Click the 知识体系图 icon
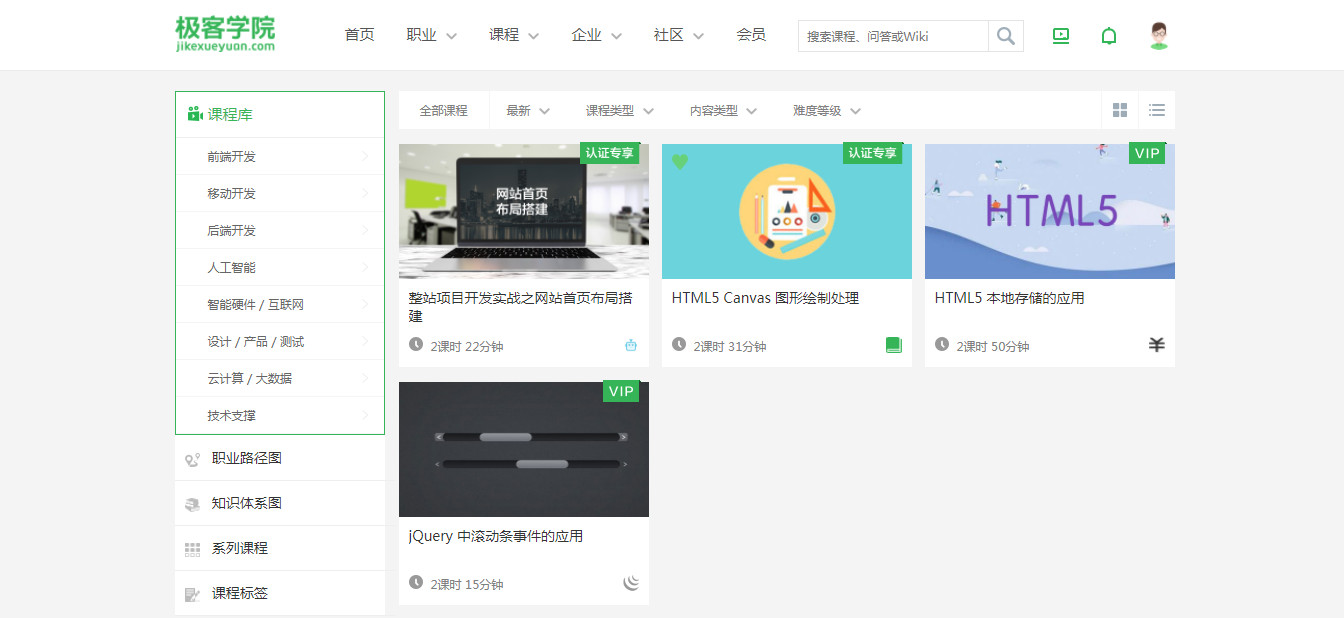 point(193,504)
